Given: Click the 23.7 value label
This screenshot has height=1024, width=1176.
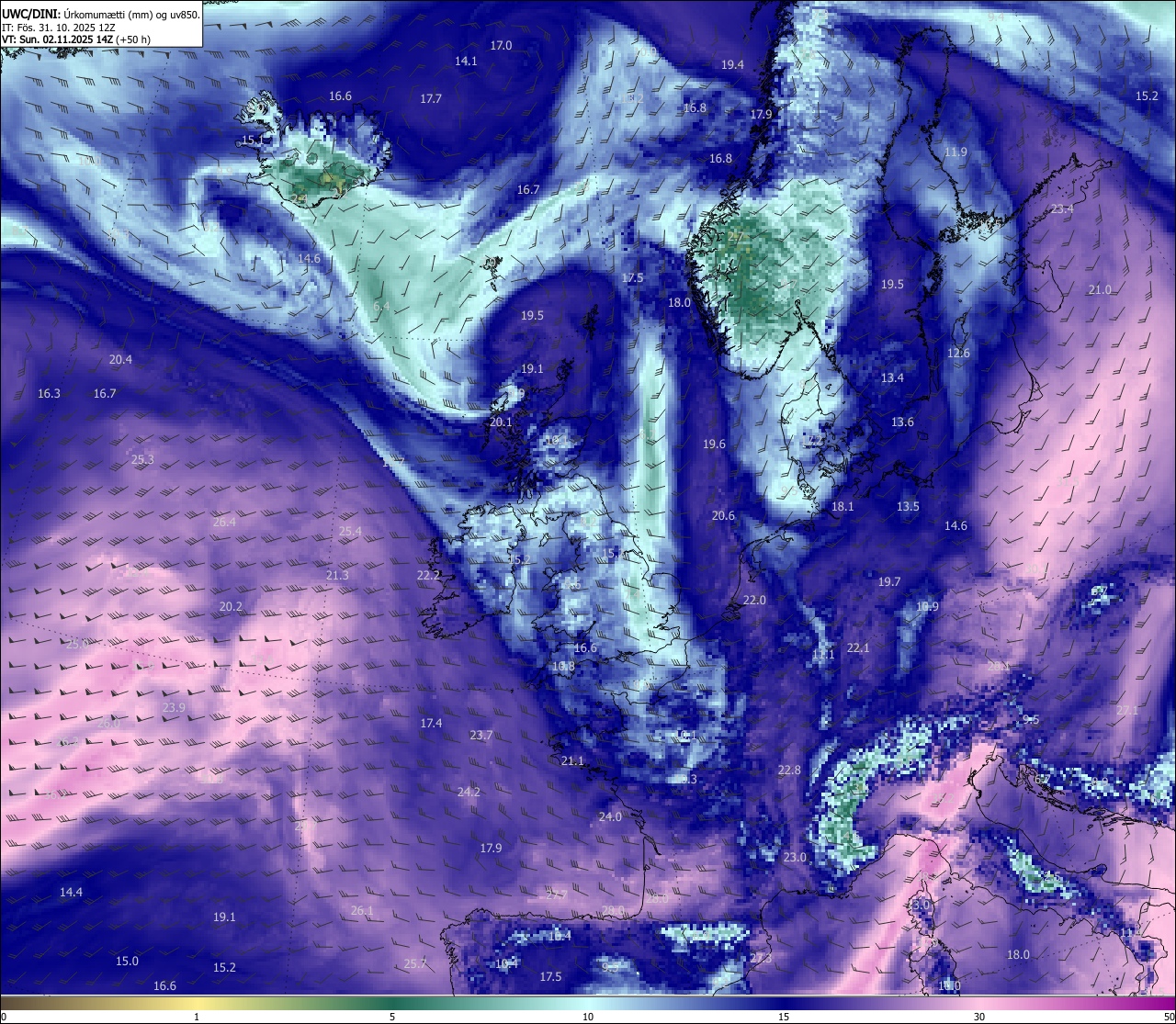Looking at the screenshot, I should 481,735.
